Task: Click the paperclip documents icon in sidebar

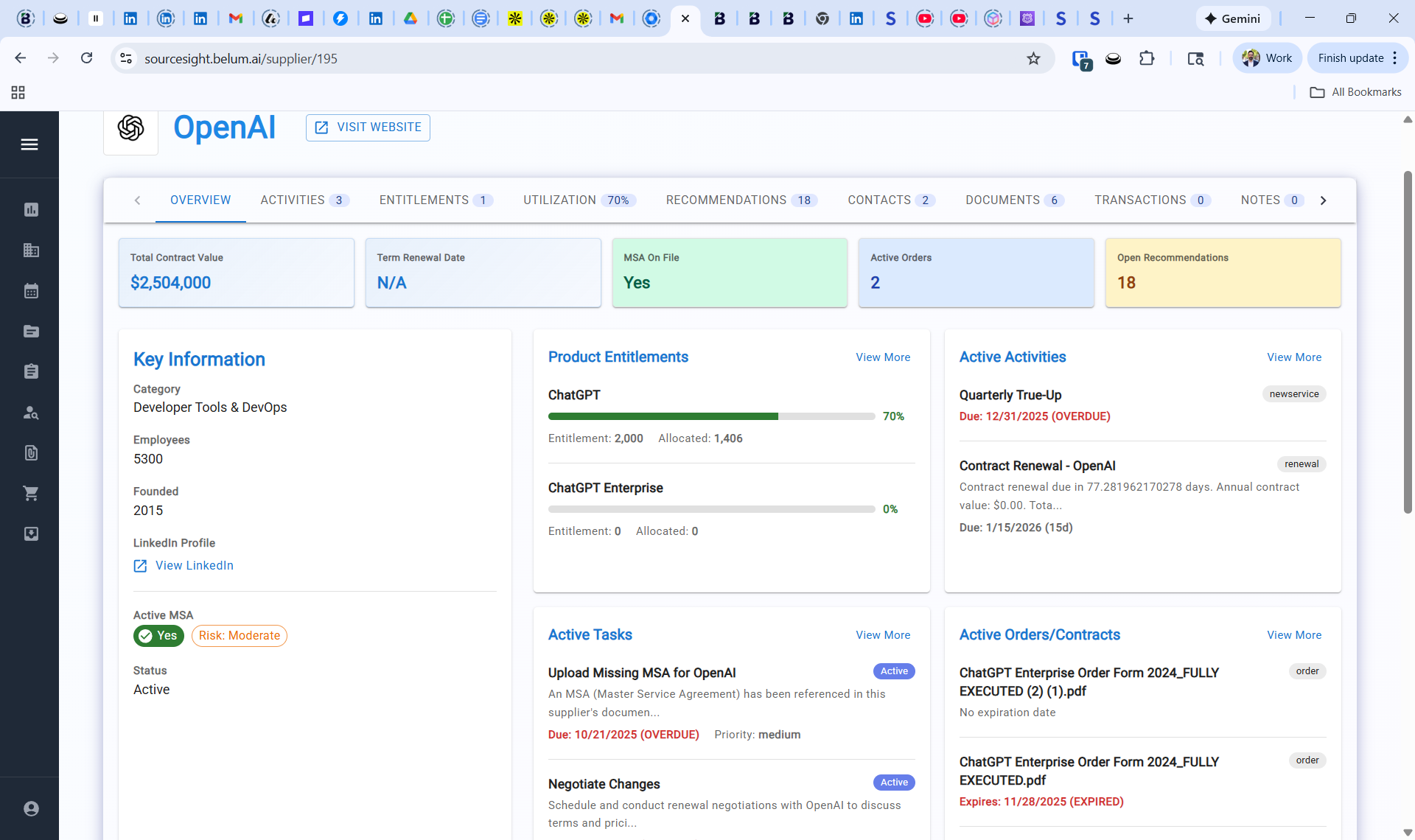Action: pos(30,452)
